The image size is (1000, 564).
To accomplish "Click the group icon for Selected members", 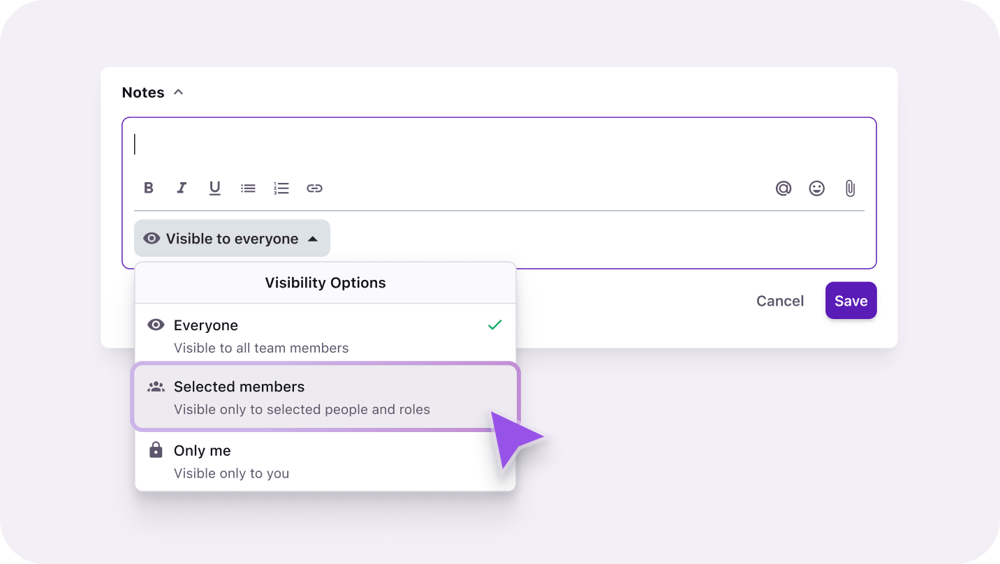I will pos(156,386).
